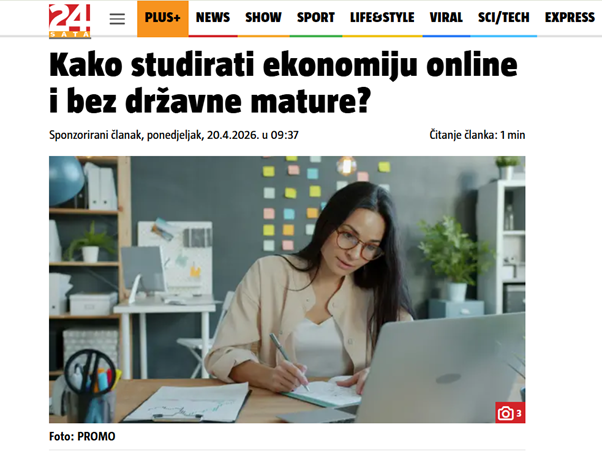The width and height of the screenshot is (602, 452).
Task: Open the 24sata logo home link
Action: pyautogui.click(x=70, y=21)
